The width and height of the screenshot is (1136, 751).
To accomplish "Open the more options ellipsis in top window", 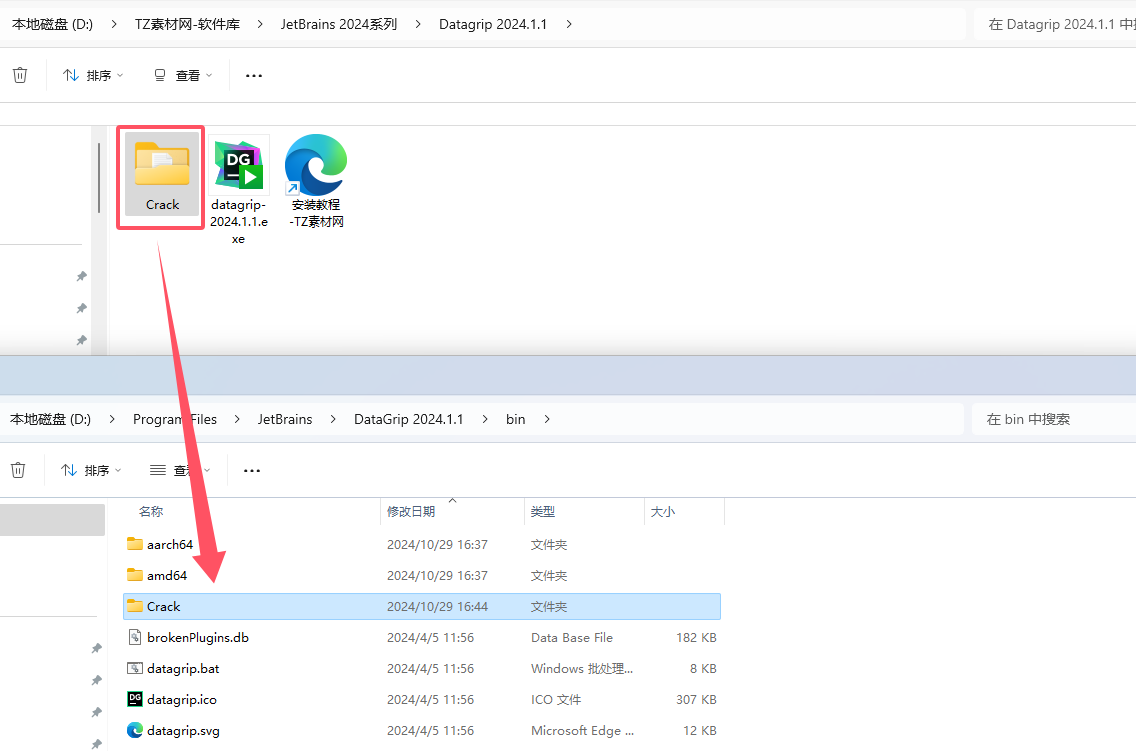I will click(254, 75).
